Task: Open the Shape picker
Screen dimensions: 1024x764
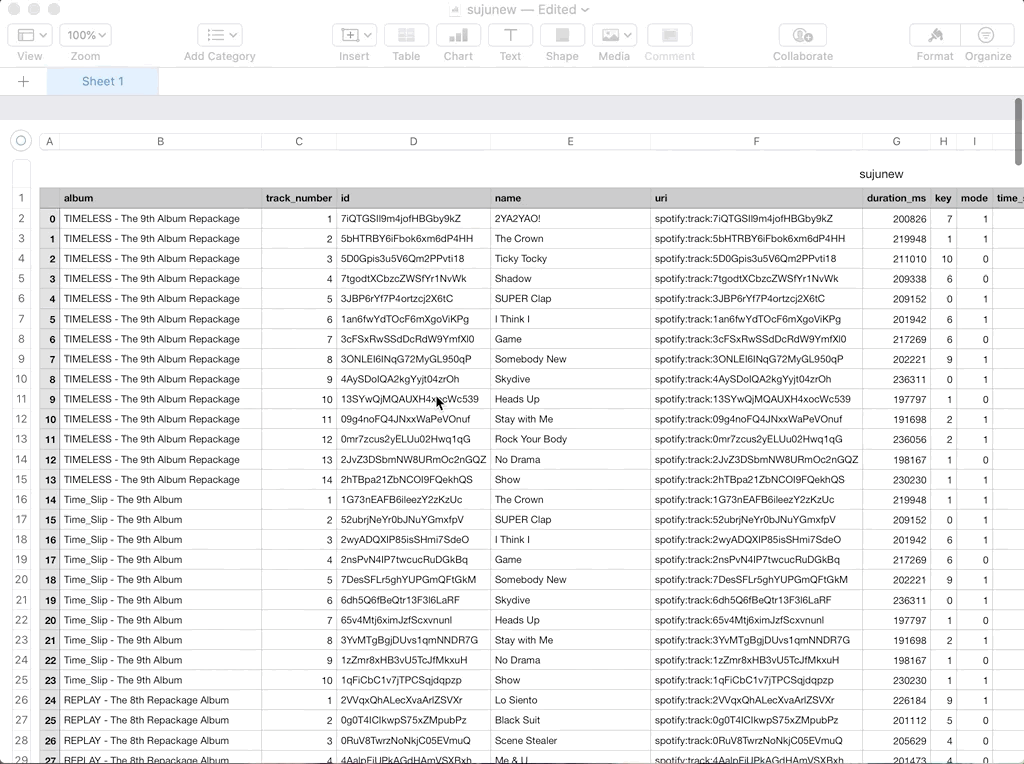Action: tap(562, 35)
